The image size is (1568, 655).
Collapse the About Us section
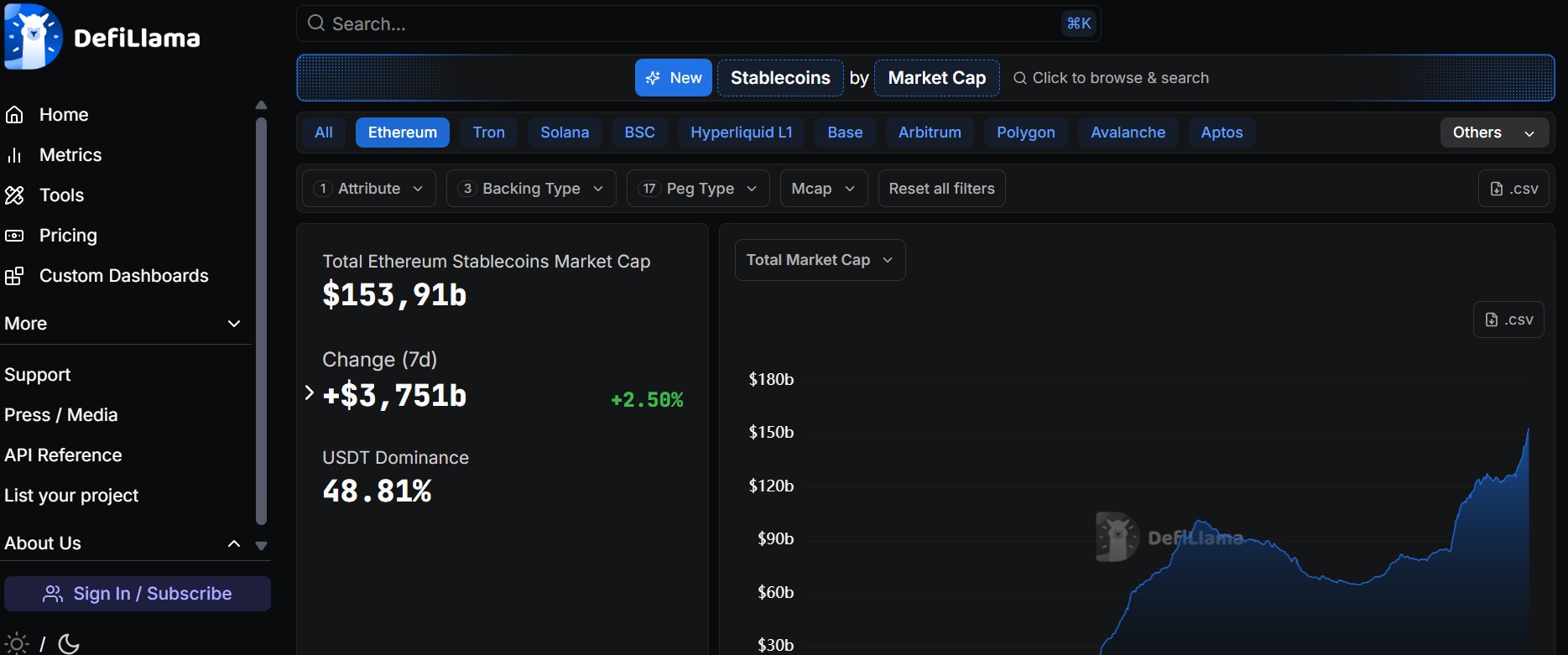tap(234, 543)
